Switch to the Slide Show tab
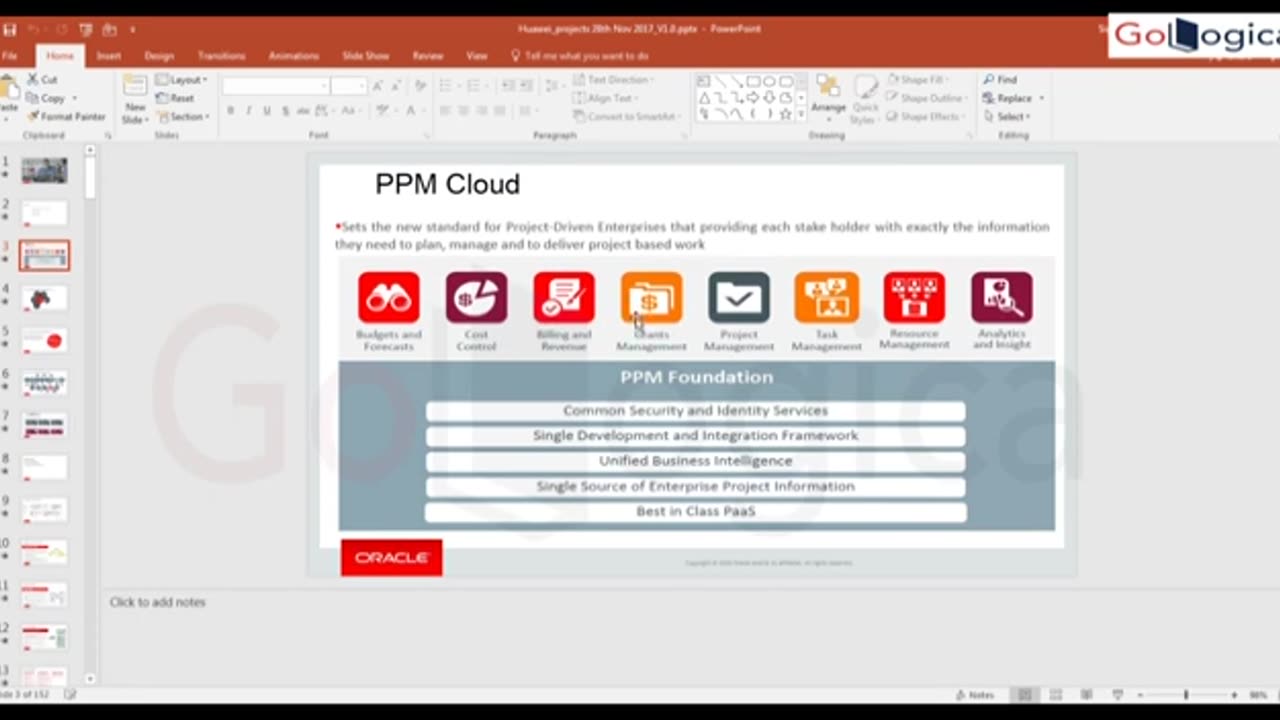This screenshot has width=1280, height=720. point(366,56)
